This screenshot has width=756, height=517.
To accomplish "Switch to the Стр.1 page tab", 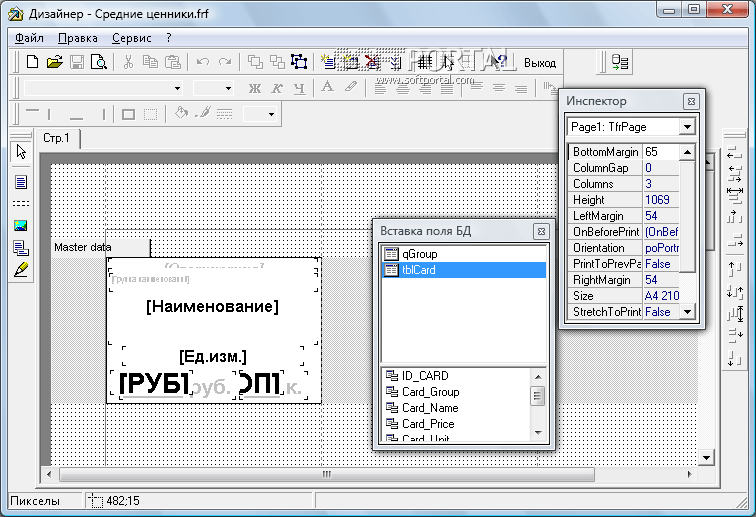I will [x=56, y=138].
